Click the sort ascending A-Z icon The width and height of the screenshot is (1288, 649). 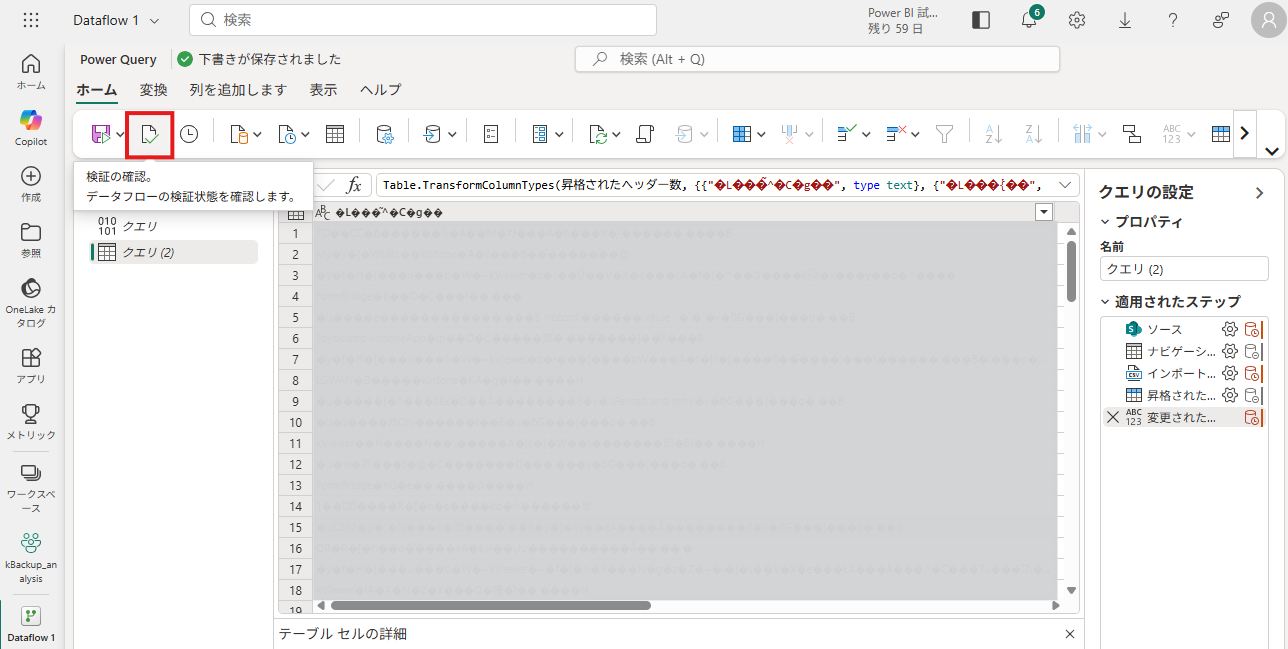993,134
